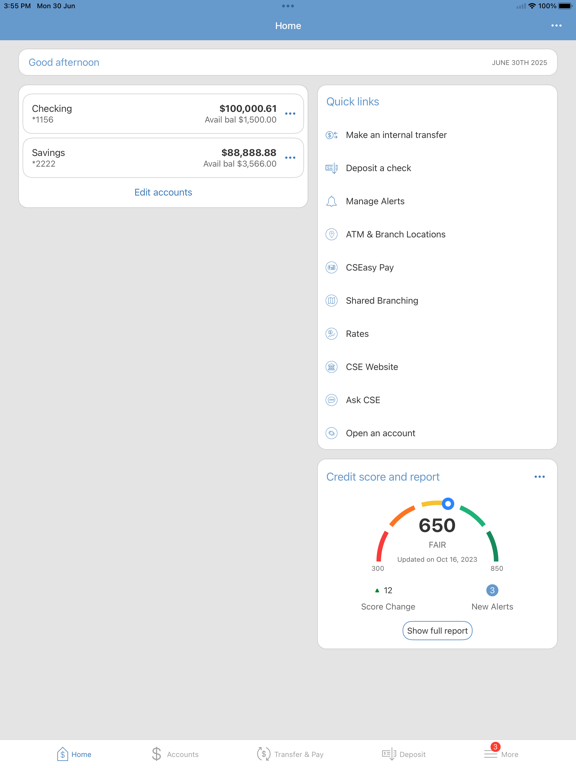The height and width of the screenshot is (768, 576).
Task: Tap the ATM & Branch Locations pin icon
Action: [332, 235]
